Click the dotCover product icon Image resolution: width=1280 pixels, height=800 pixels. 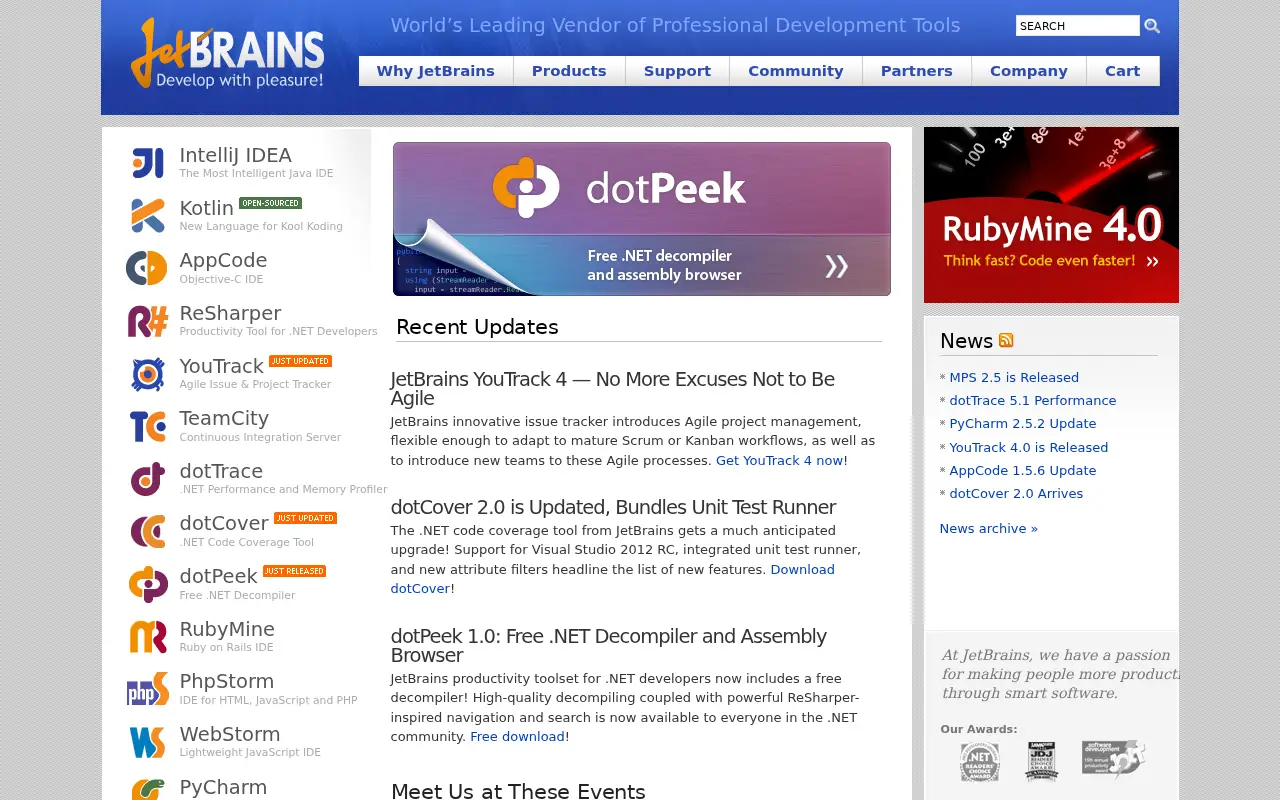coord(148,532)
